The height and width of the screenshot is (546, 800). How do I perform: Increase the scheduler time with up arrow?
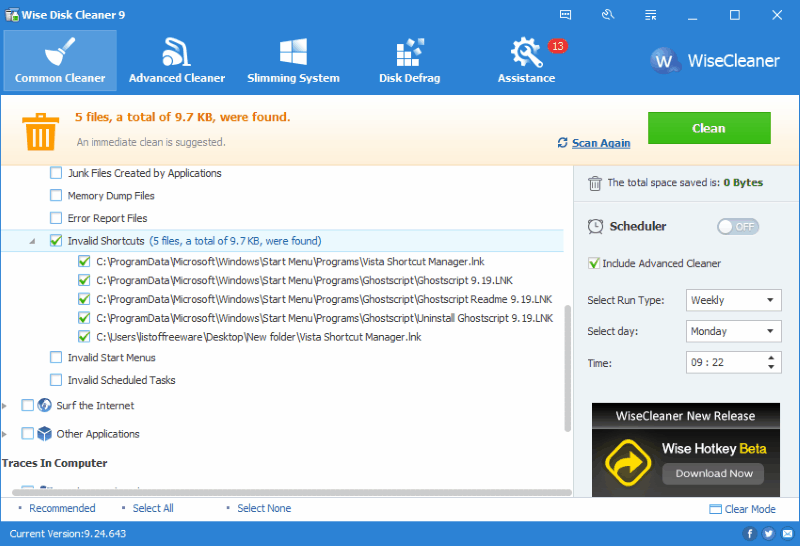pos(771,358)
